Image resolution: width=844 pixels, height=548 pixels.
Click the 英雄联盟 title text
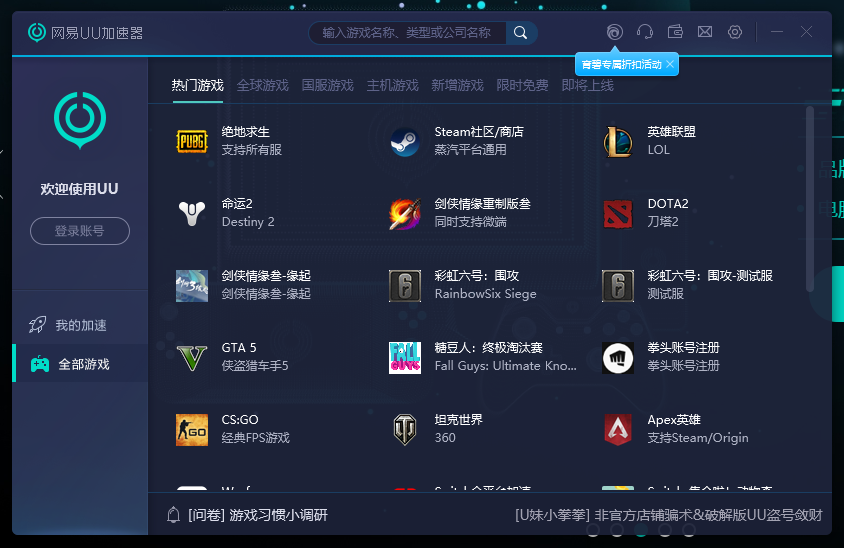click(x=671, y=132)
